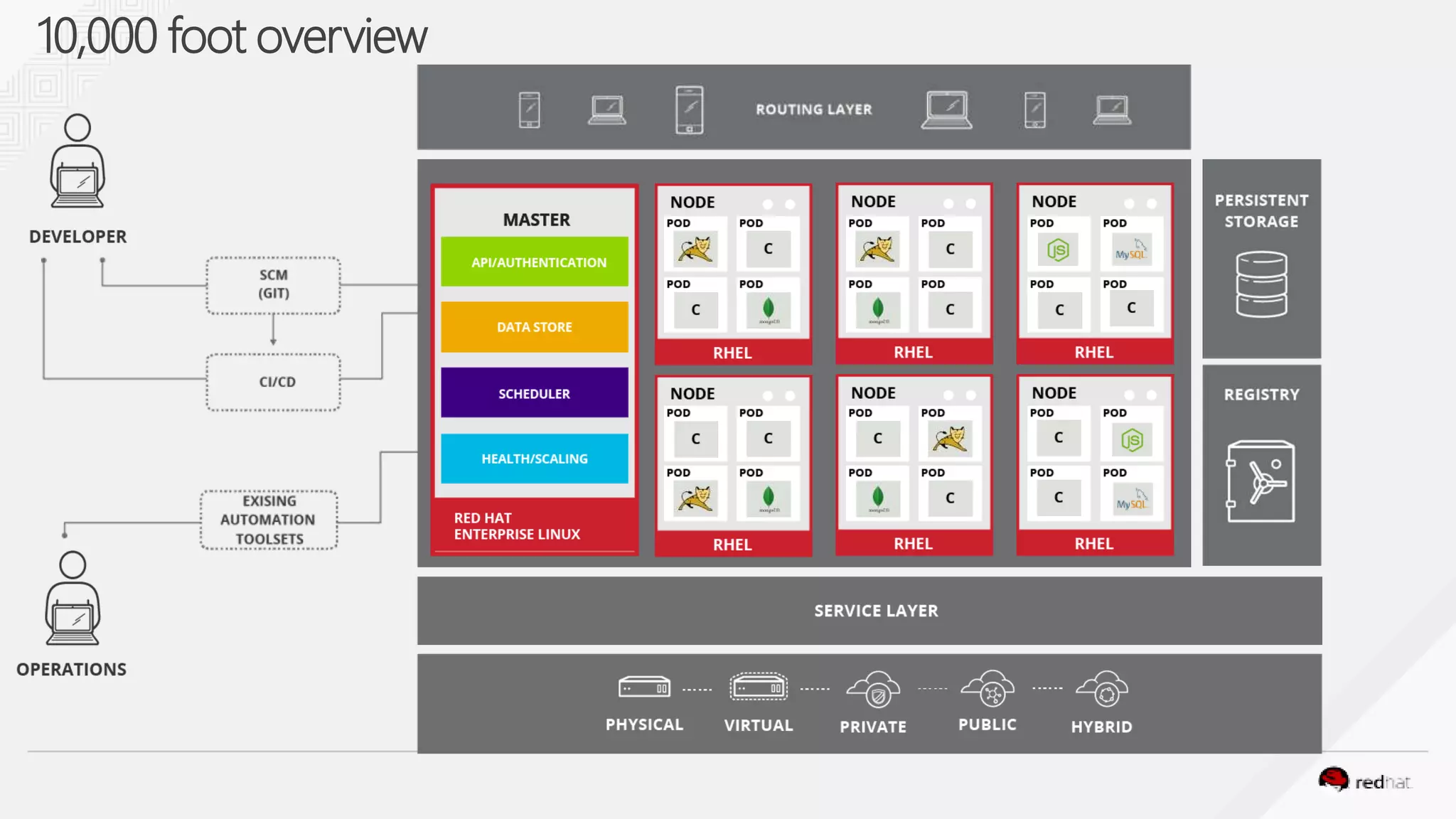Click the Private cloud icon
Image resolution: width=1456 pixels, height=819 pixels.
(874, 689)
